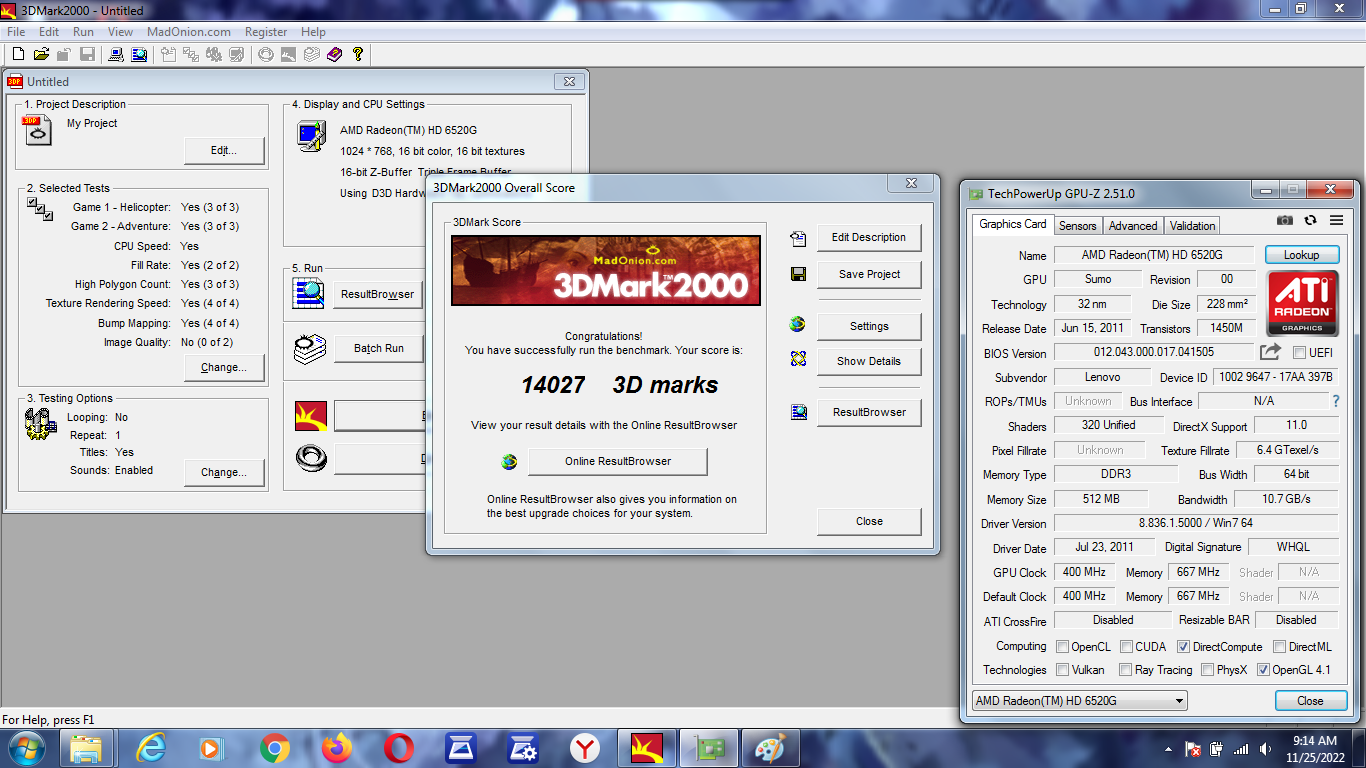Open the Windows Start orb

25,748
